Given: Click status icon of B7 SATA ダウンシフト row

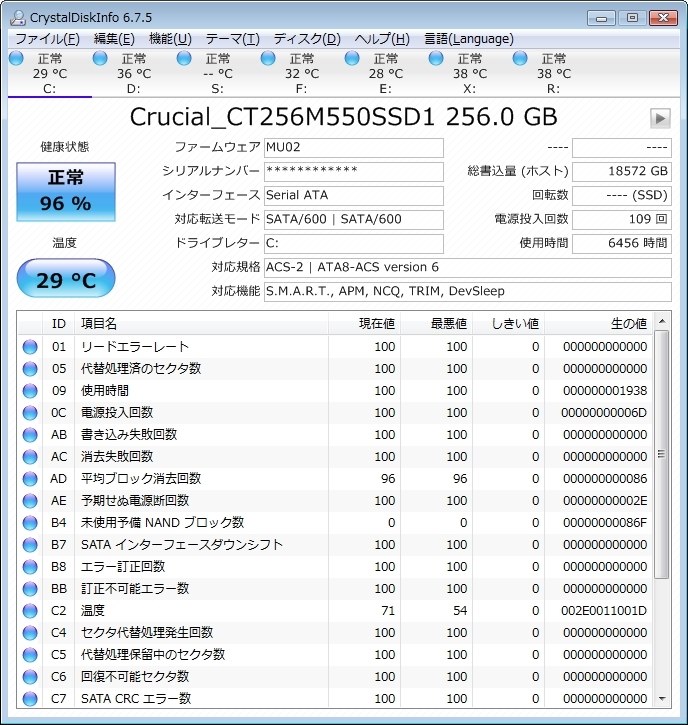Looking at the screenshot, I should (30, 545).
